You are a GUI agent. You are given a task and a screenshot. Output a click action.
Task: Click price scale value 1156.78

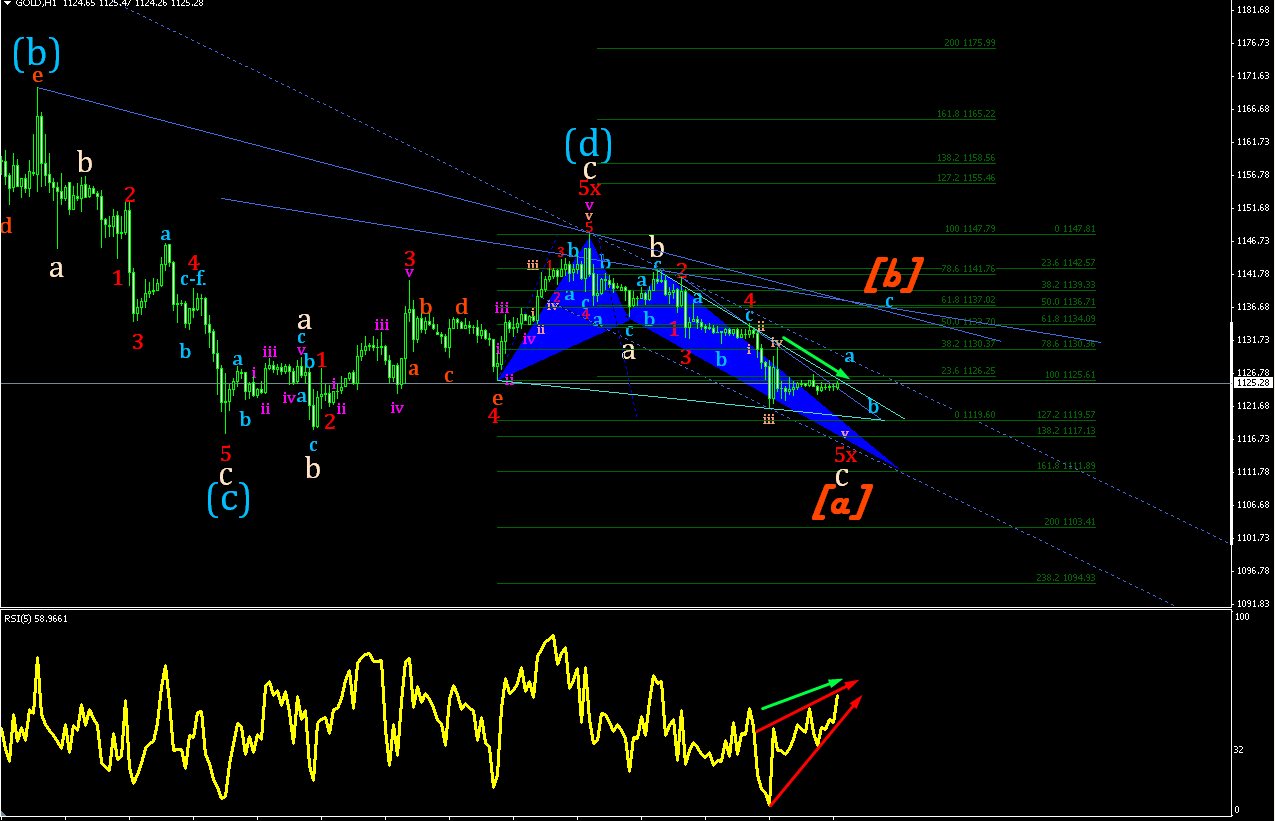[x=1252, y=175]
